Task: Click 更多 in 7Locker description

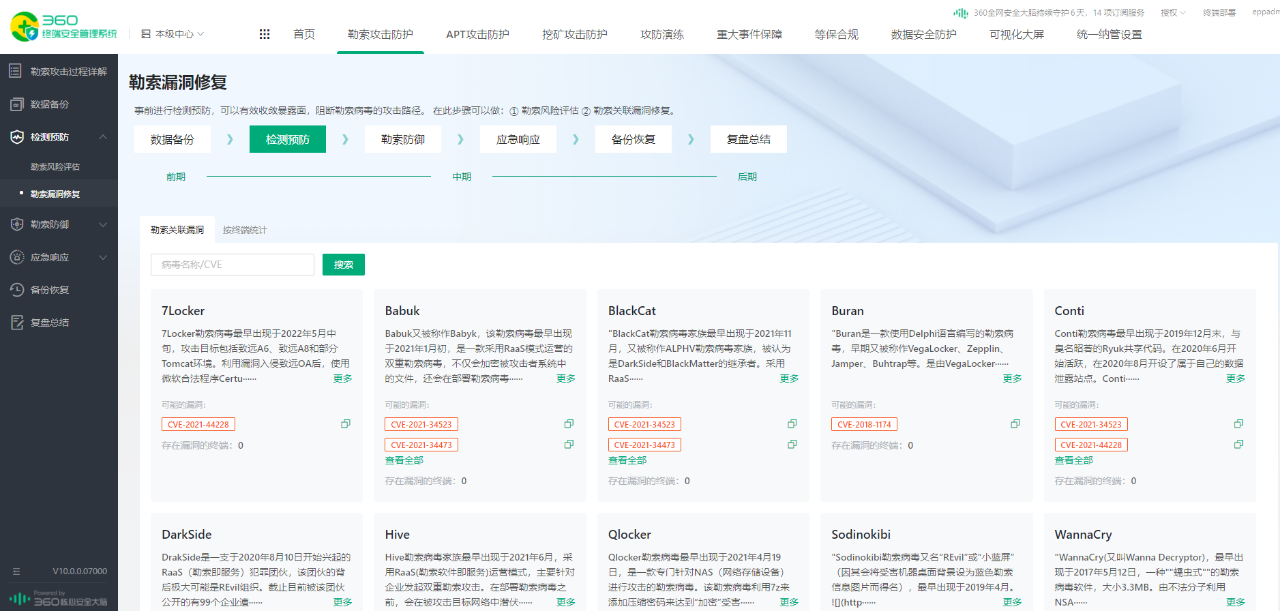Action: point(343,379)
